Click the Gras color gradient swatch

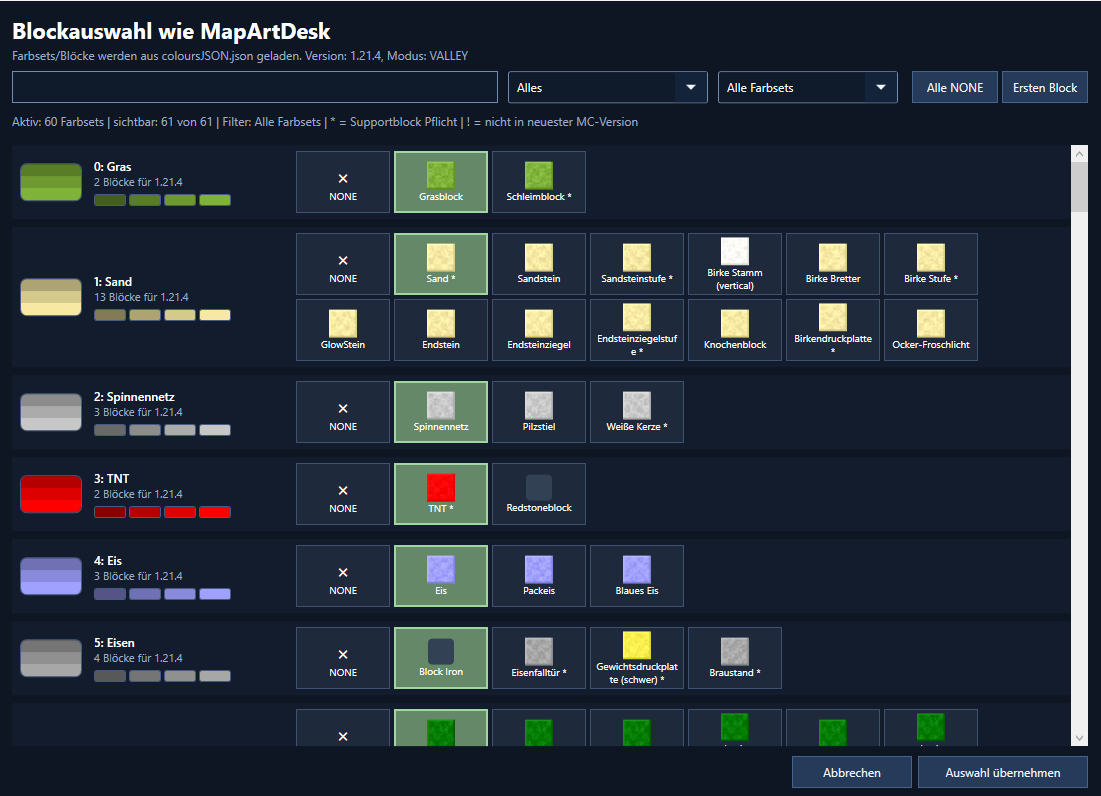(x=51, y=182)
